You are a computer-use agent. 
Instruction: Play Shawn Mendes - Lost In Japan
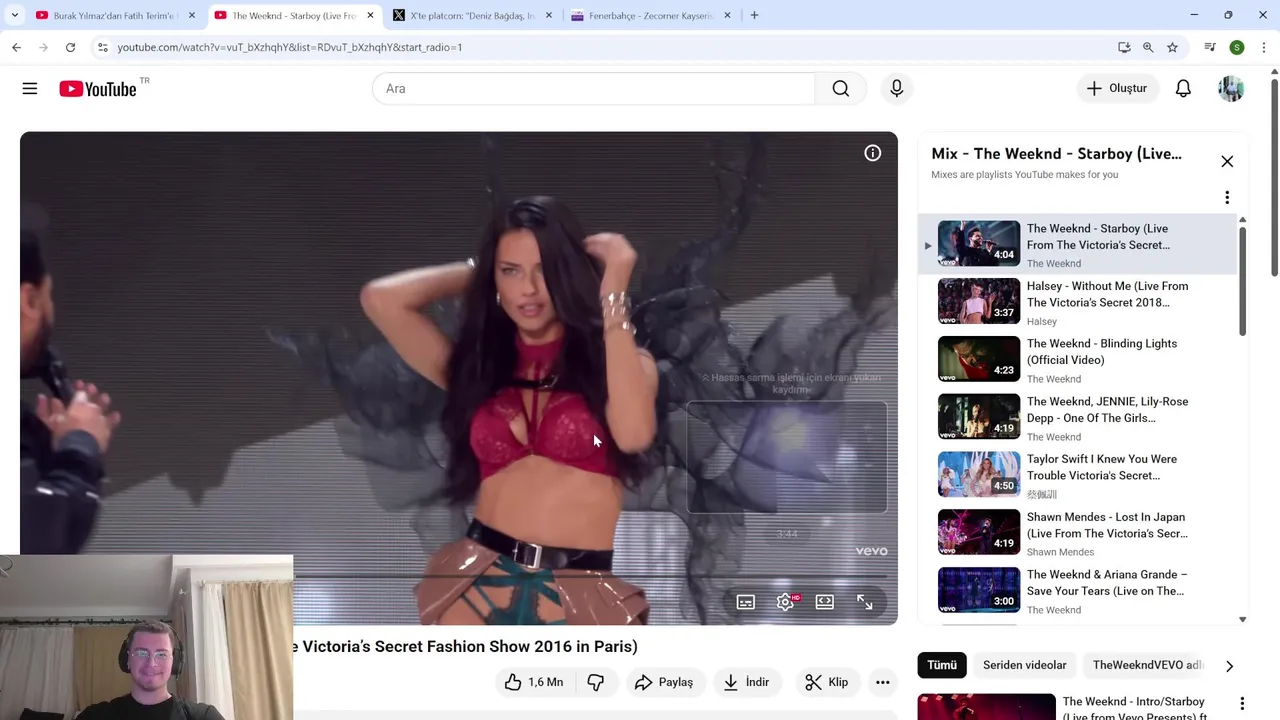pyautogui.click(x=1077, y=534)
